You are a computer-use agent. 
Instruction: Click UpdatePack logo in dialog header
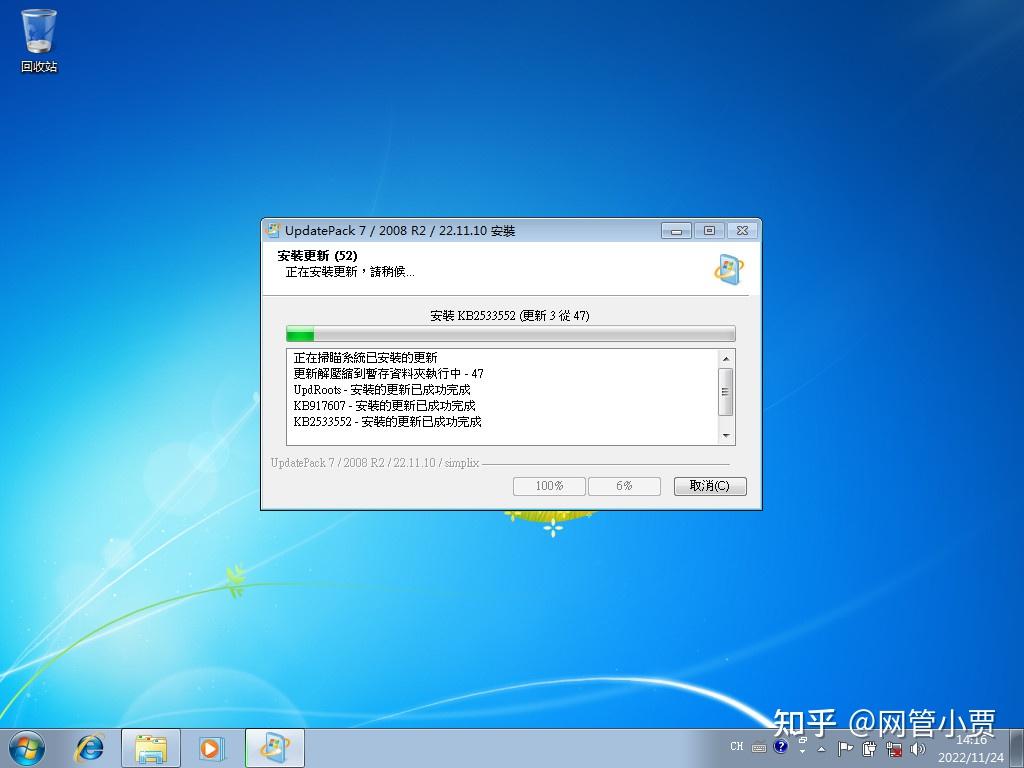[728, 269]
